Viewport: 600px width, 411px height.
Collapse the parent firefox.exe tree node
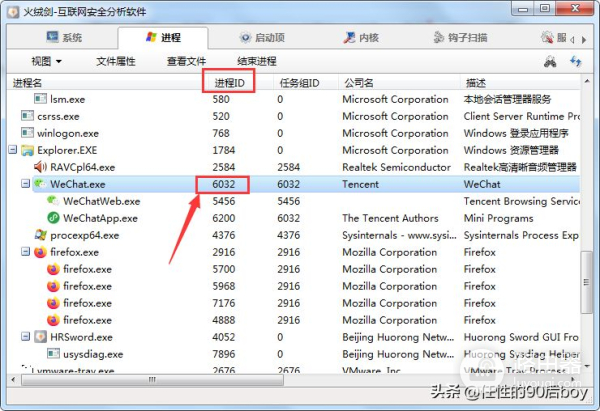tap(25, 252)
